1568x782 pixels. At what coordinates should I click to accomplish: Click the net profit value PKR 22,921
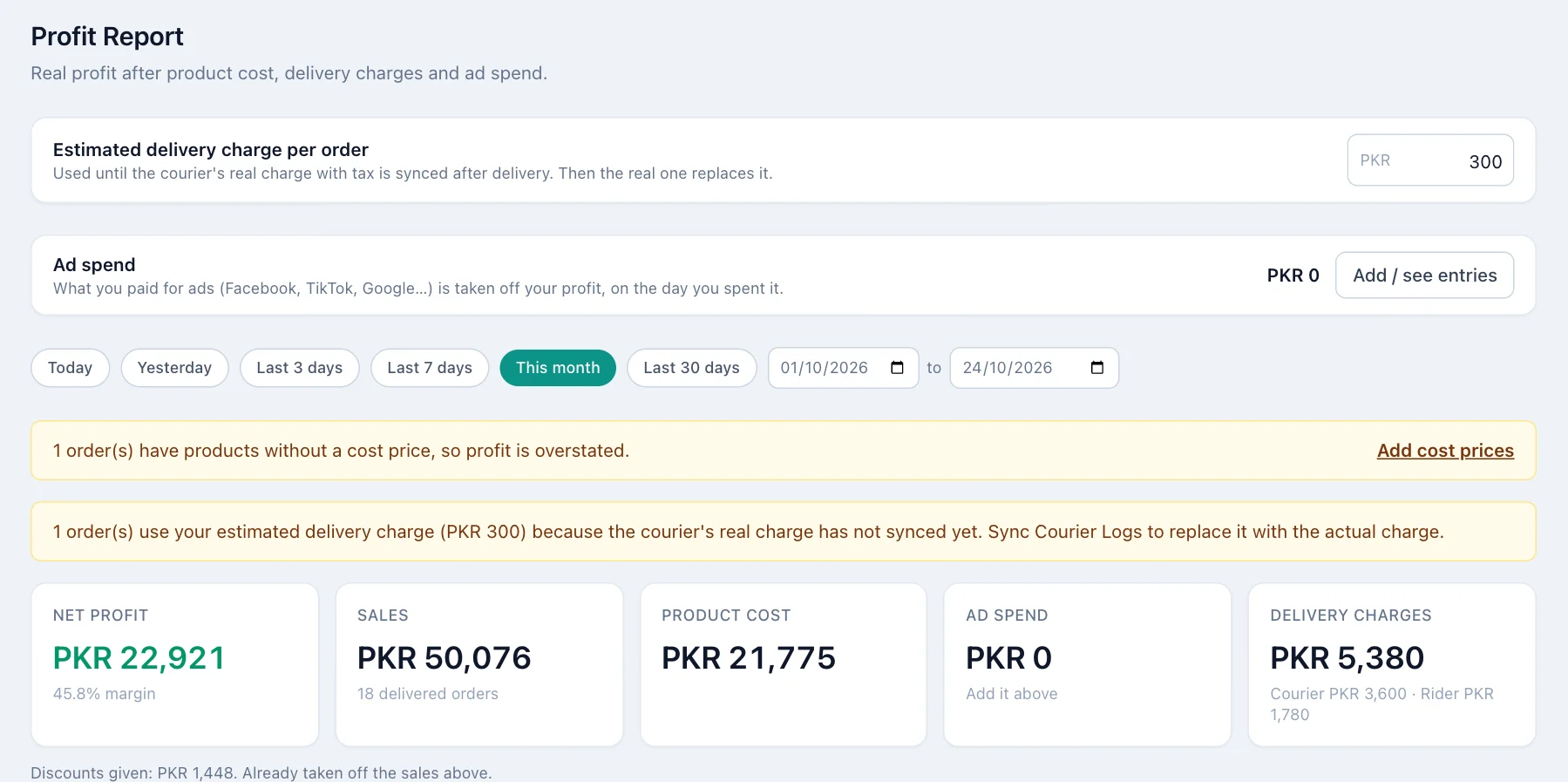coord(139,658)
